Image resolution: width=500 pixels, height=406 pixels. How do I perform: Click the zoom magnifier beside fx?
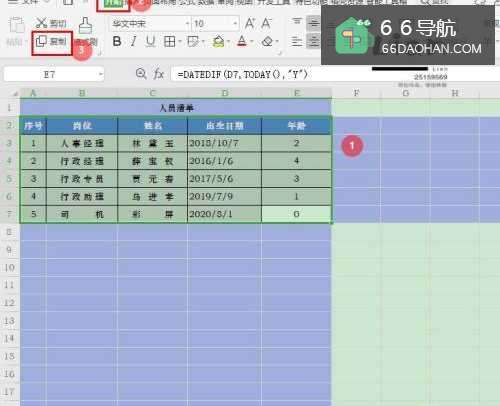click(x=141, y=74)
